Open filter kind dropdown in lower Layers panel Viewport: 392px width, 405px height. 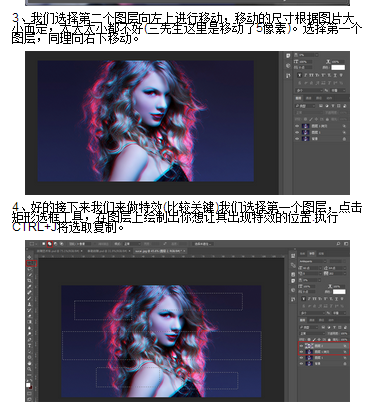[309, 328]
